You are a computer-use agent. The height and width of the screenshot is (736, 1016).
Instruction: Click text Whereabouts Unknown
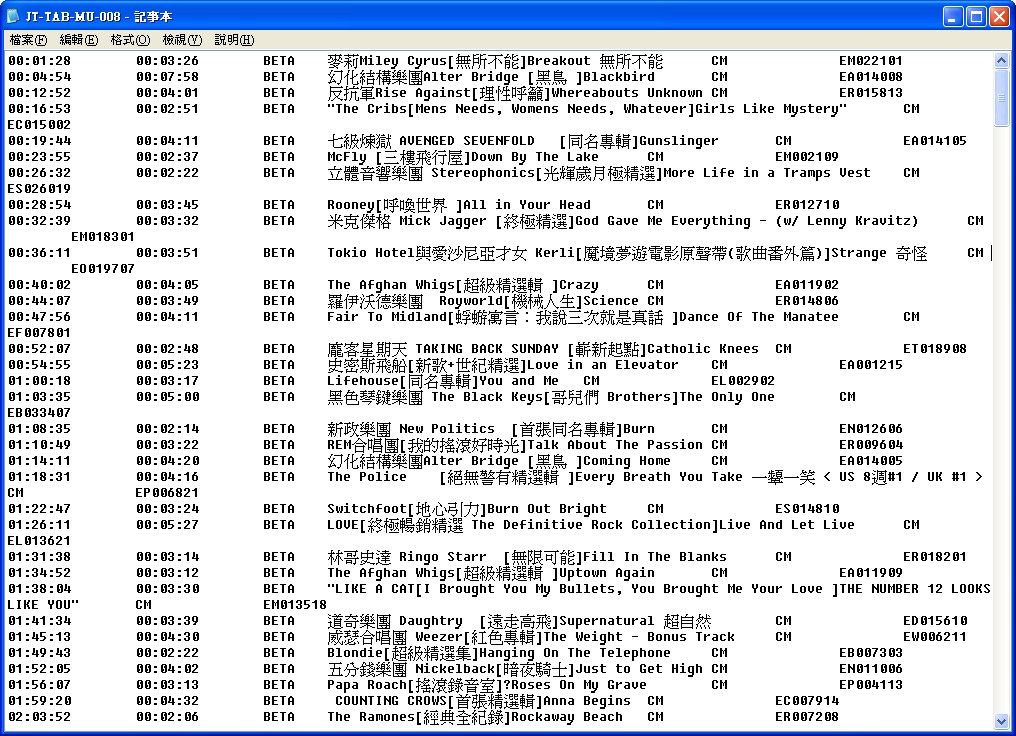click(627, 93)
